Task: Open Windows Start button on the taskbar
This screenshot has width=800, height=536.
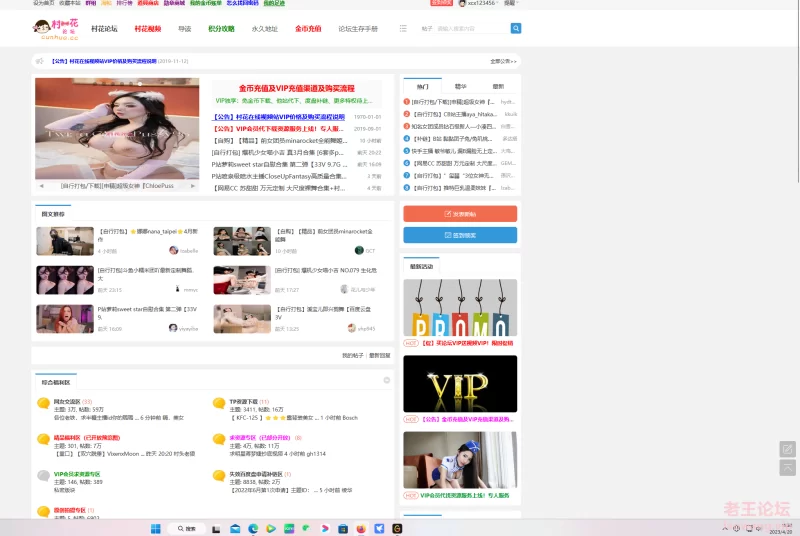Action: pyautogui.click(x=156, y=528)
